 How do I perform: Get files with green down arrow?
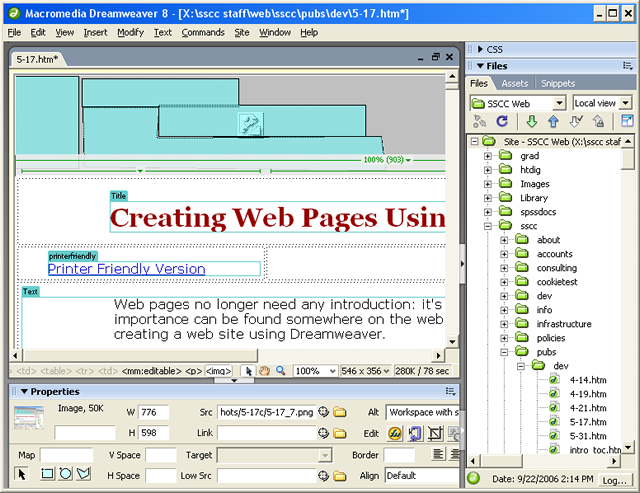point(531,121)
